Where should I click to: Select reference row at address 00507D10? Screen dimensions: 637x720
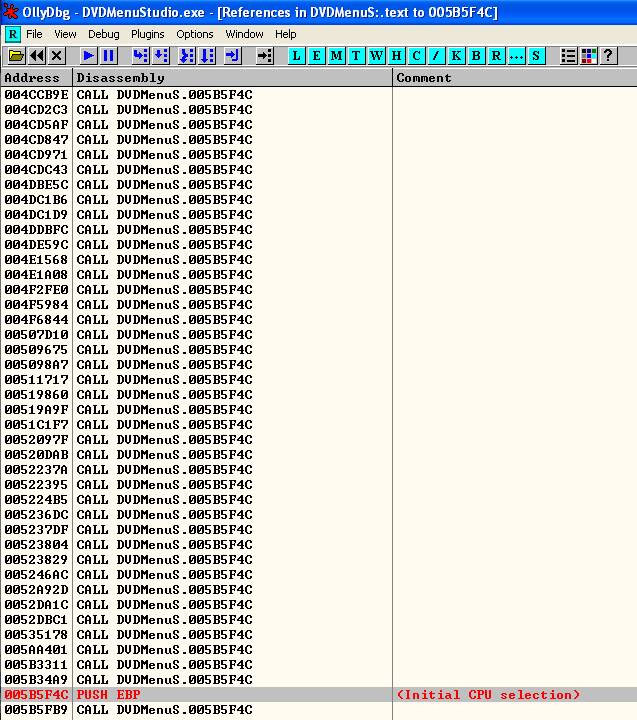tap(319, 335)
